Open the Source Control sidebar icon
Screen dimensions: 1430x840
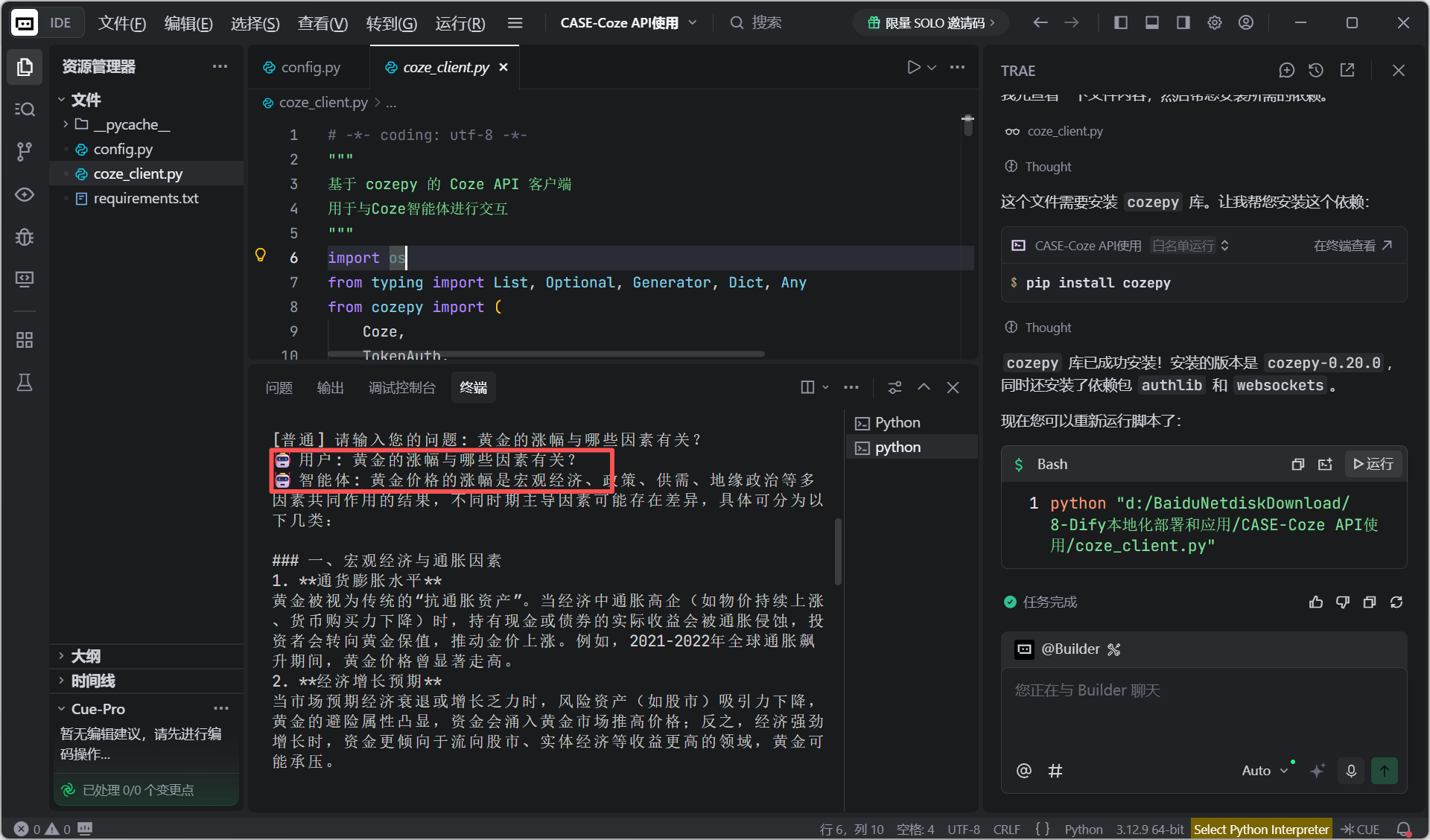click(x=25, y=152)
